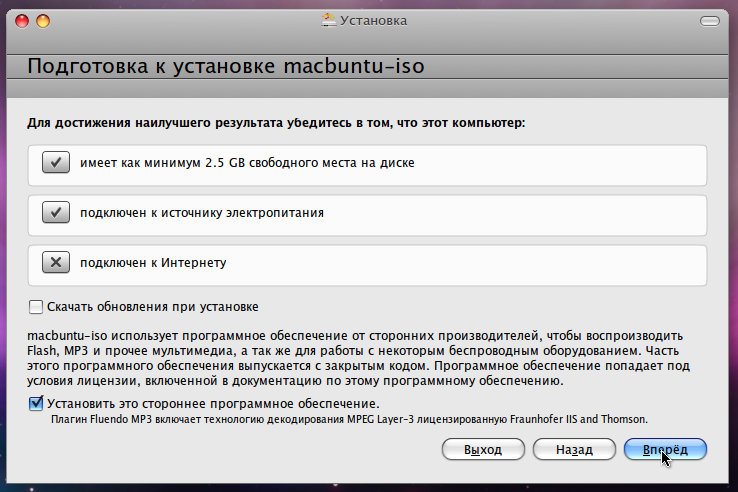Image resolution: width=738 pixels, height=492 pixels.
Task: Continue with the "Вперёд" button
Action: point(665,450)
